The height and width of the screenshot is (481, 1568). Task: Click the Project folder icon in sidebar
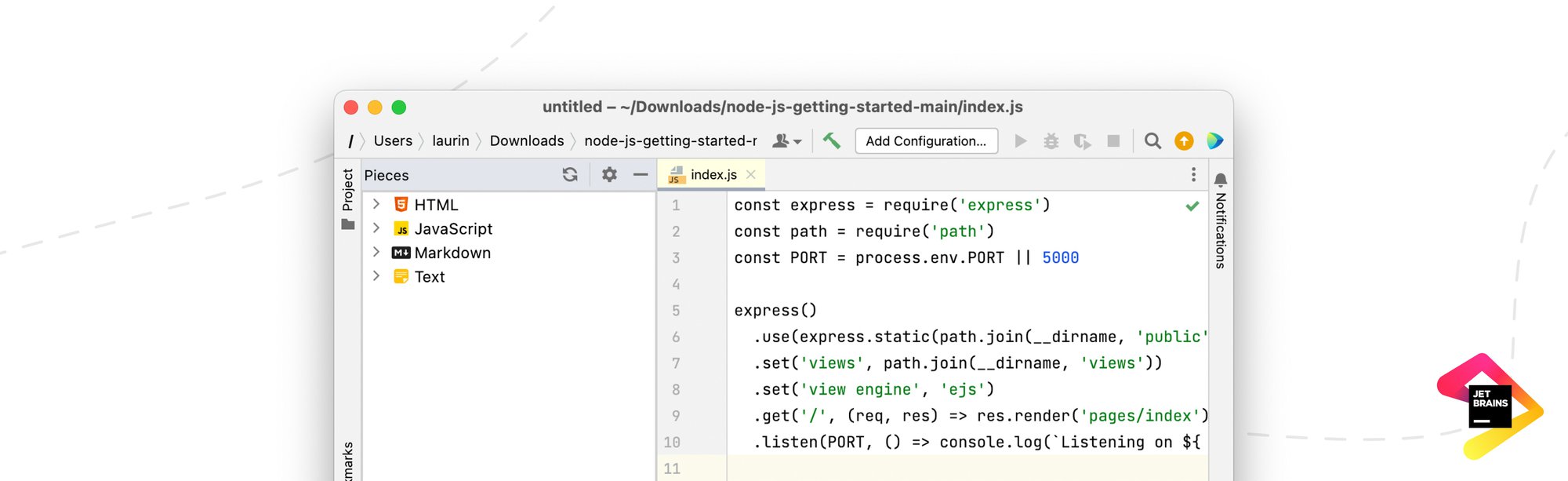point(348,224)
